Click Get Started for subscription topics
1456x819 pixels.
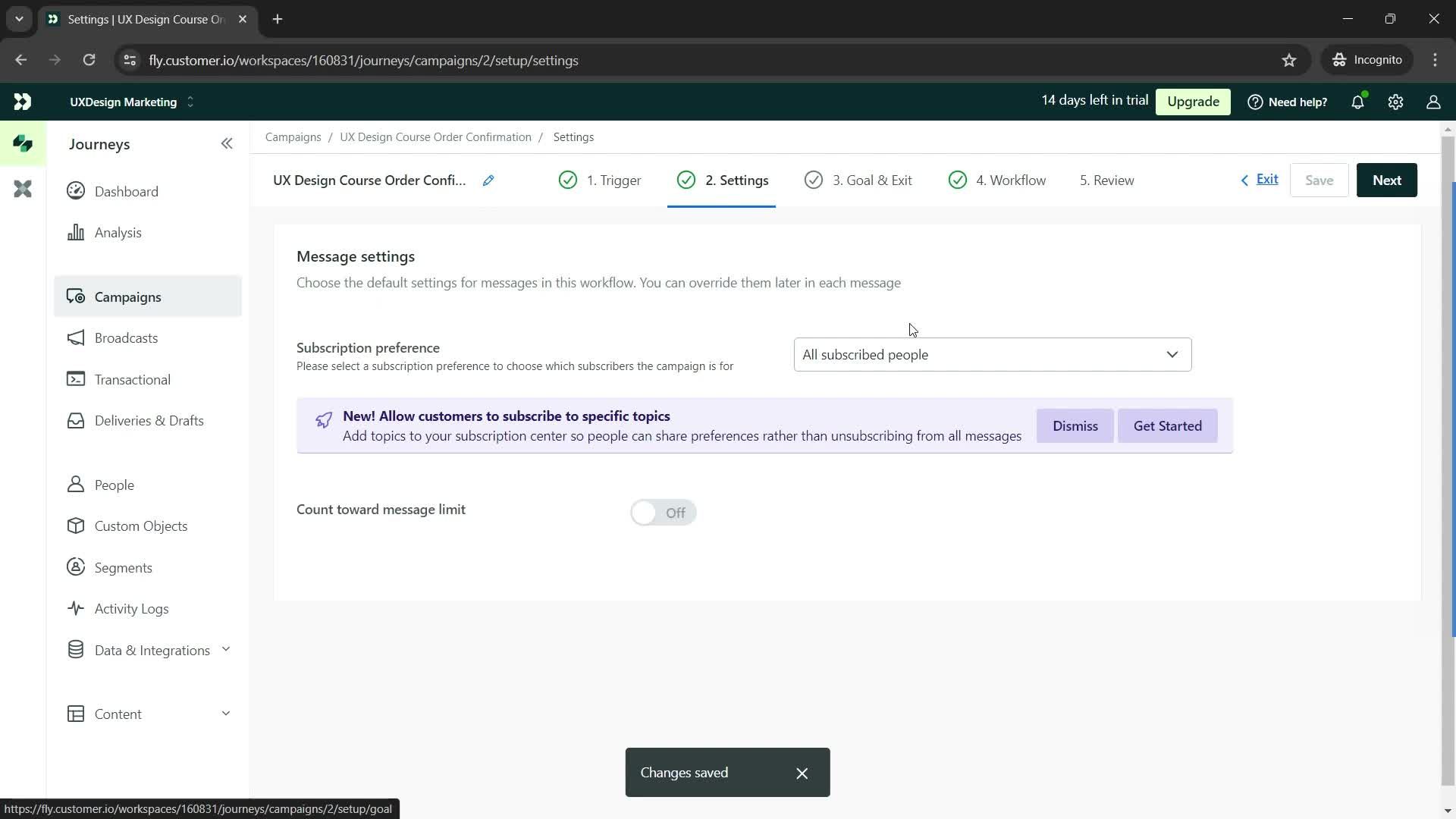[1169, 425]
